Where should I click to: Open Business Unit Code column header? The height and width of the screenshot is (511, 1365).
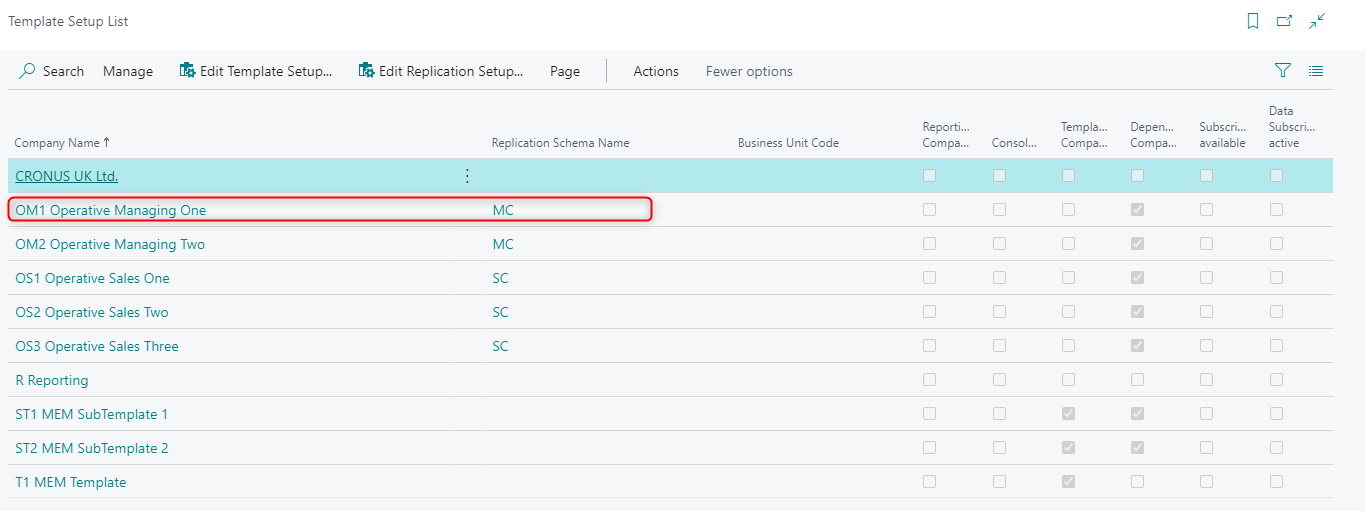pyautogui.click(x=788, y=143)
